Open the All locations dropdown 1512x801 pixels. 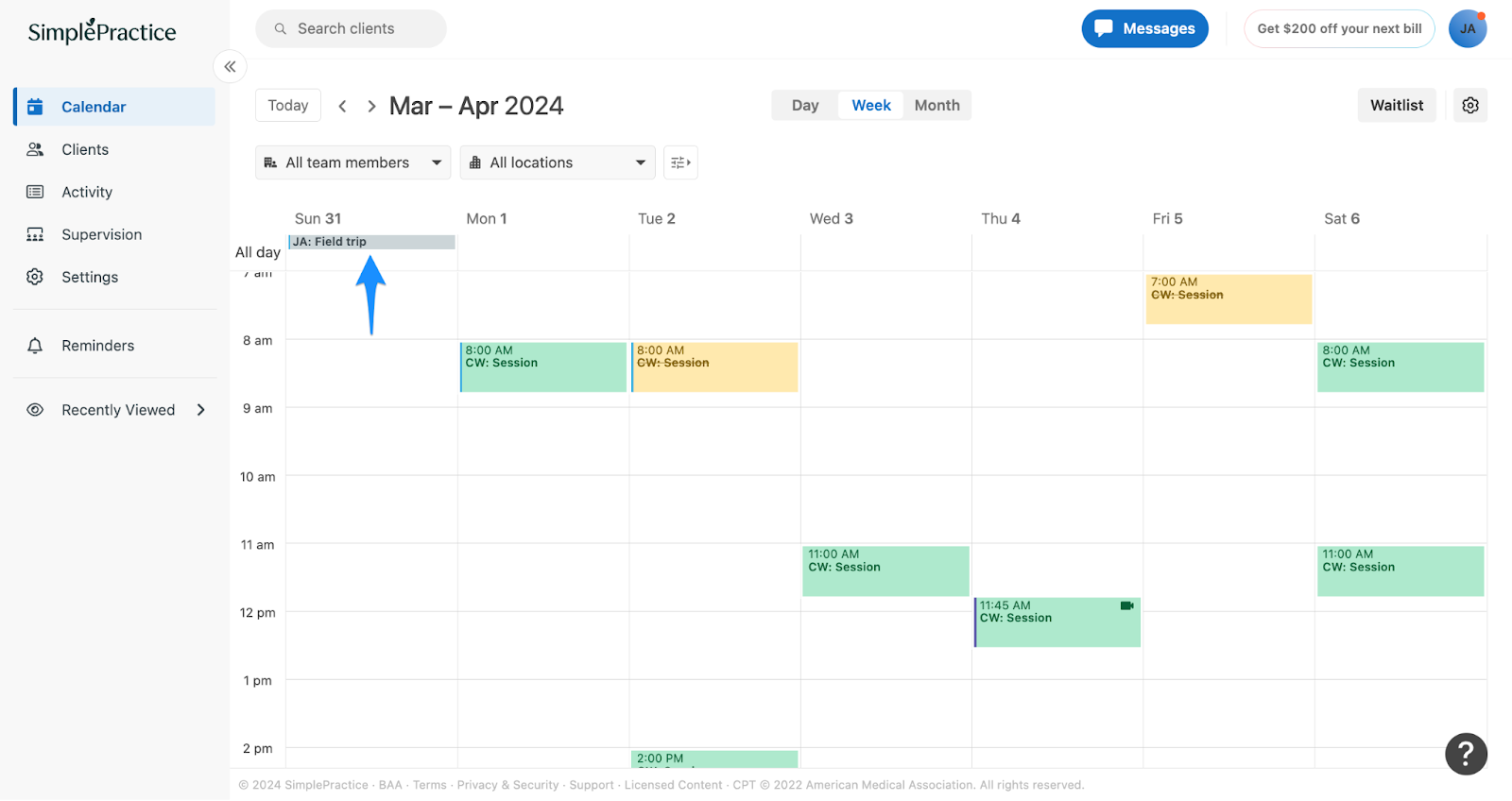point(558,163)
